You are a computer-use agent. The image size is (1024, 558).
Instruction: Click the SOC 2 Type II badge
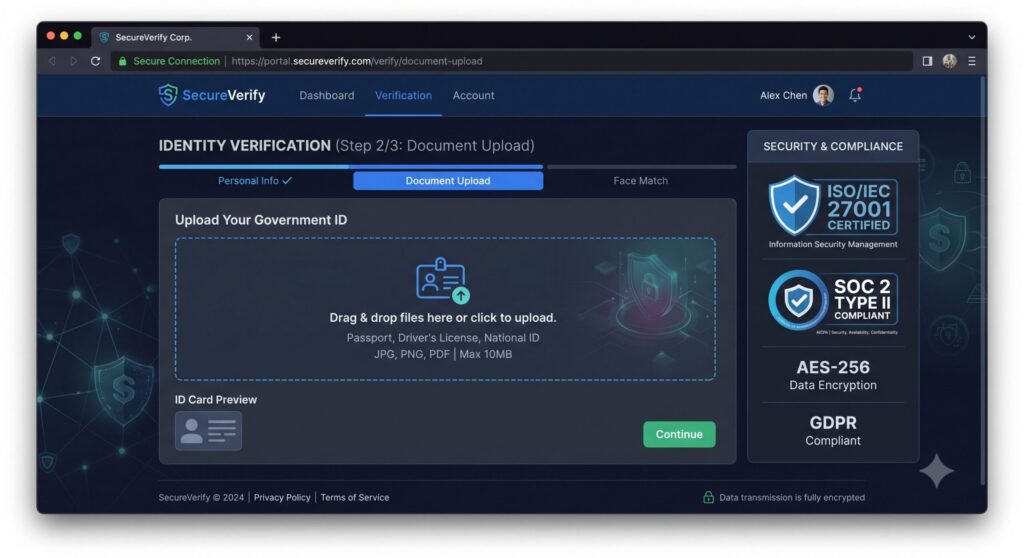pos(833,301)
